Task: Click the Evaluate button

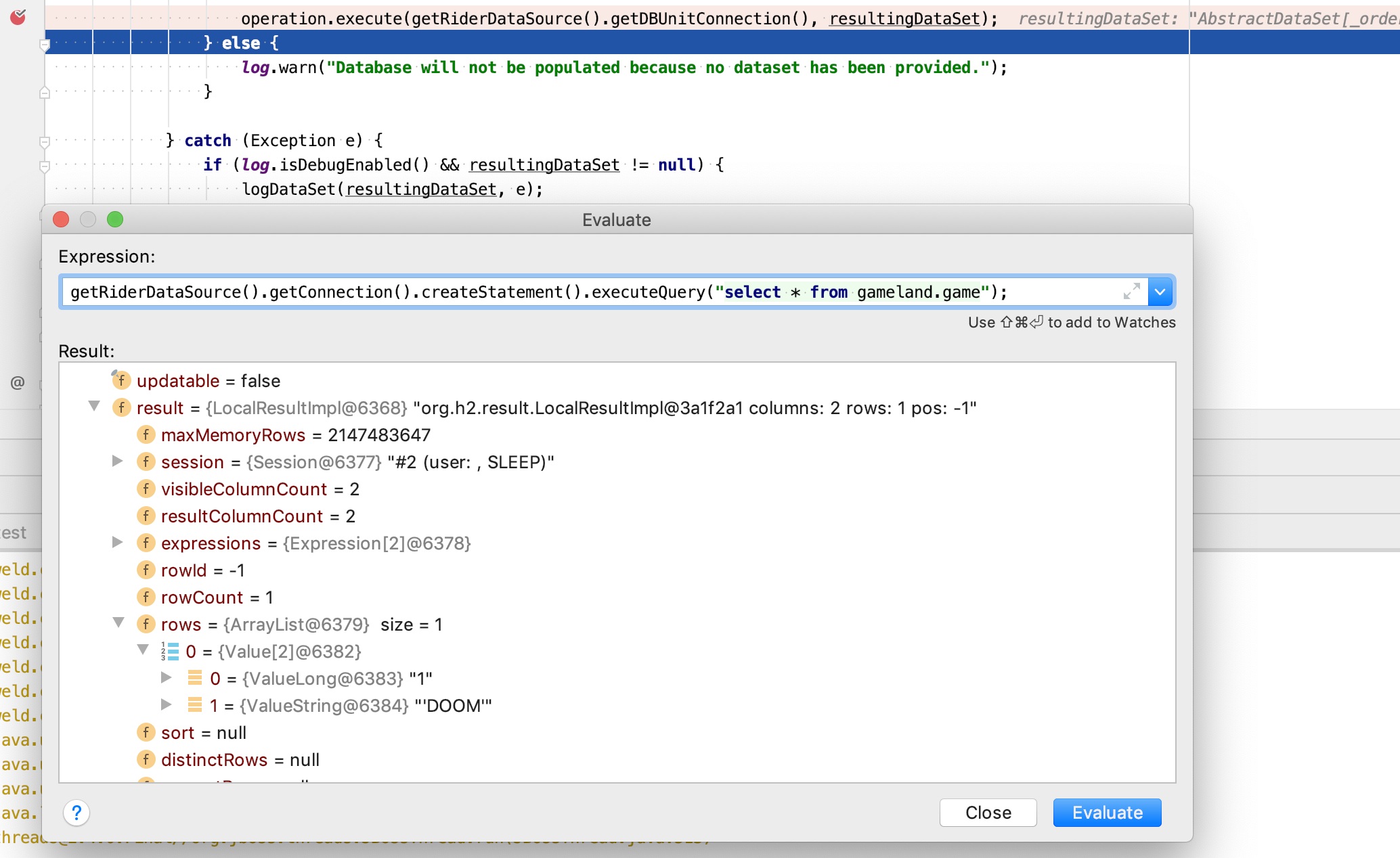Action: coord(1106,813)
